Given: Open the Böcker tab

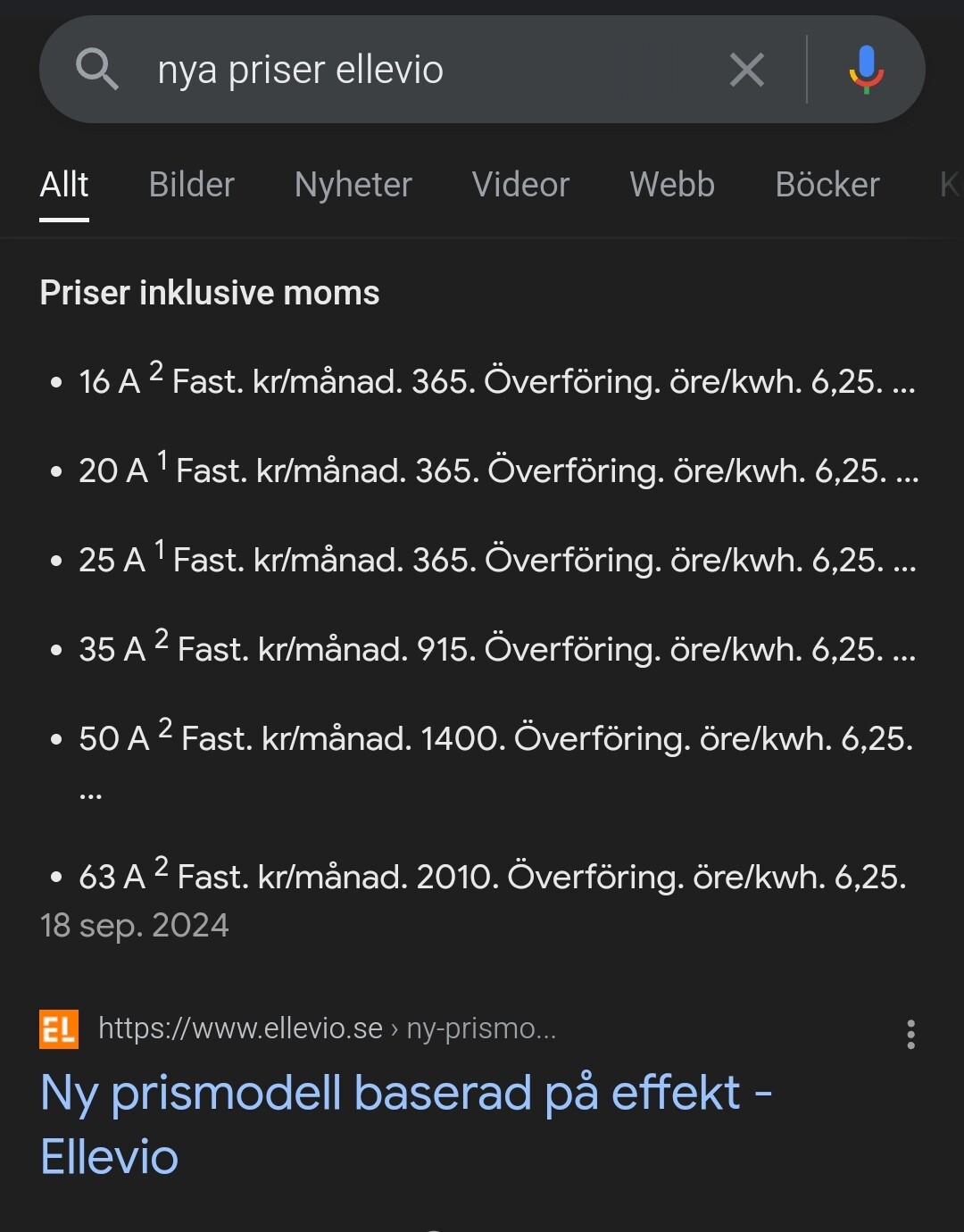Looking at the screenshot, I should click(x=827, y=185).
